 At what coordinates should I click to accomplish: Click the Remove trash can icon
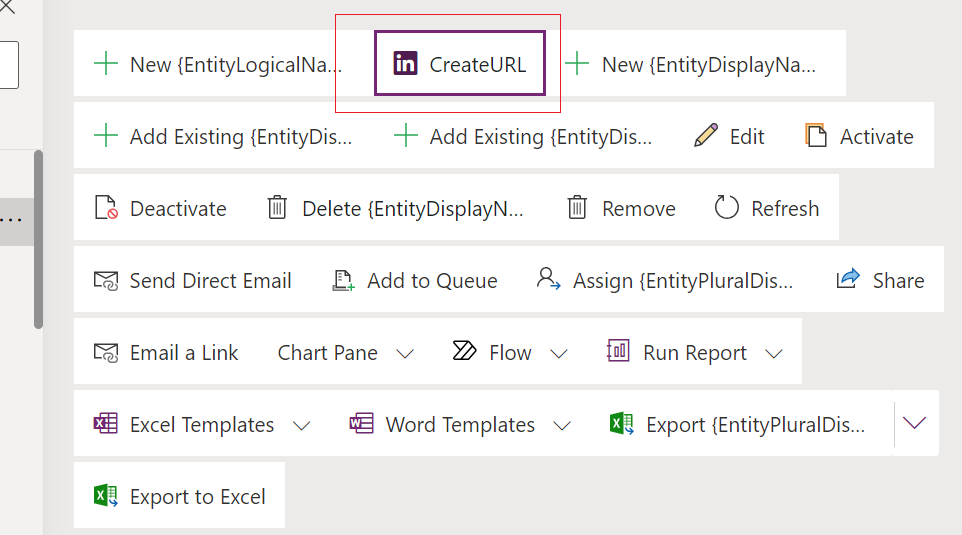click(577, 208)
